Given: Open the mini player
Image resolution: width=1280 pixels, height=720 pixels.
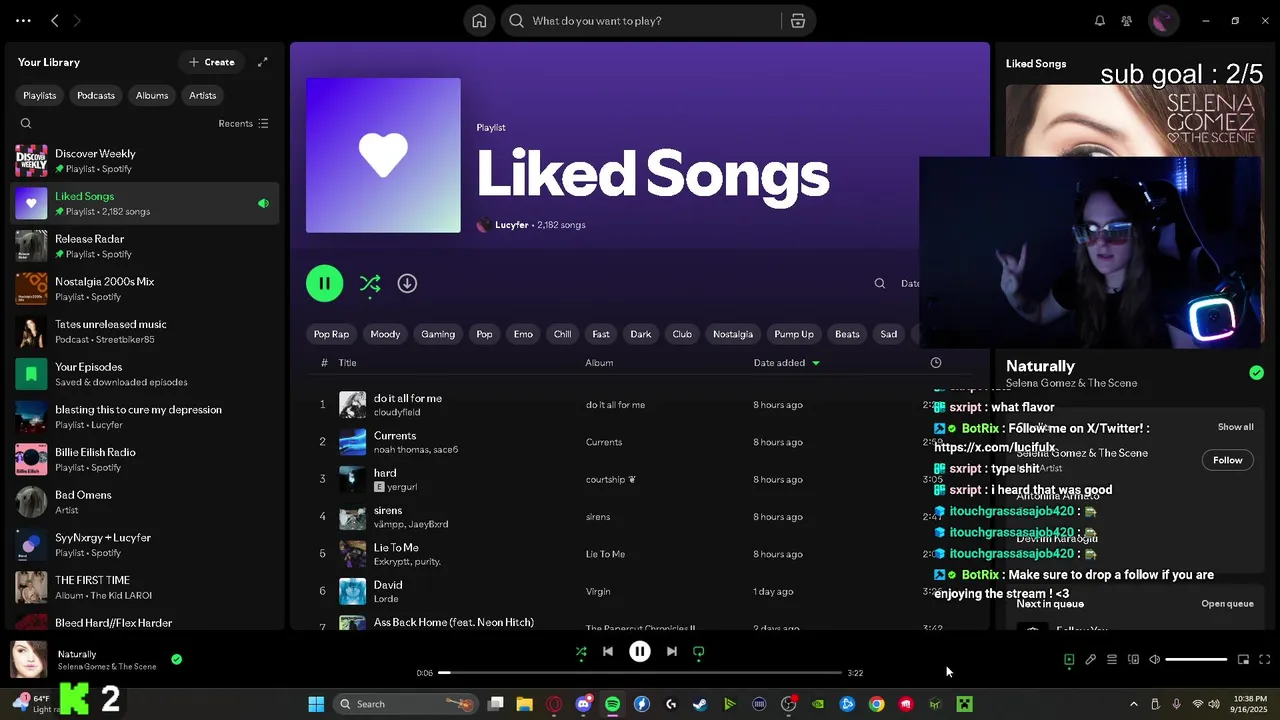Looking at the screenshot, I should [1243, 660].
